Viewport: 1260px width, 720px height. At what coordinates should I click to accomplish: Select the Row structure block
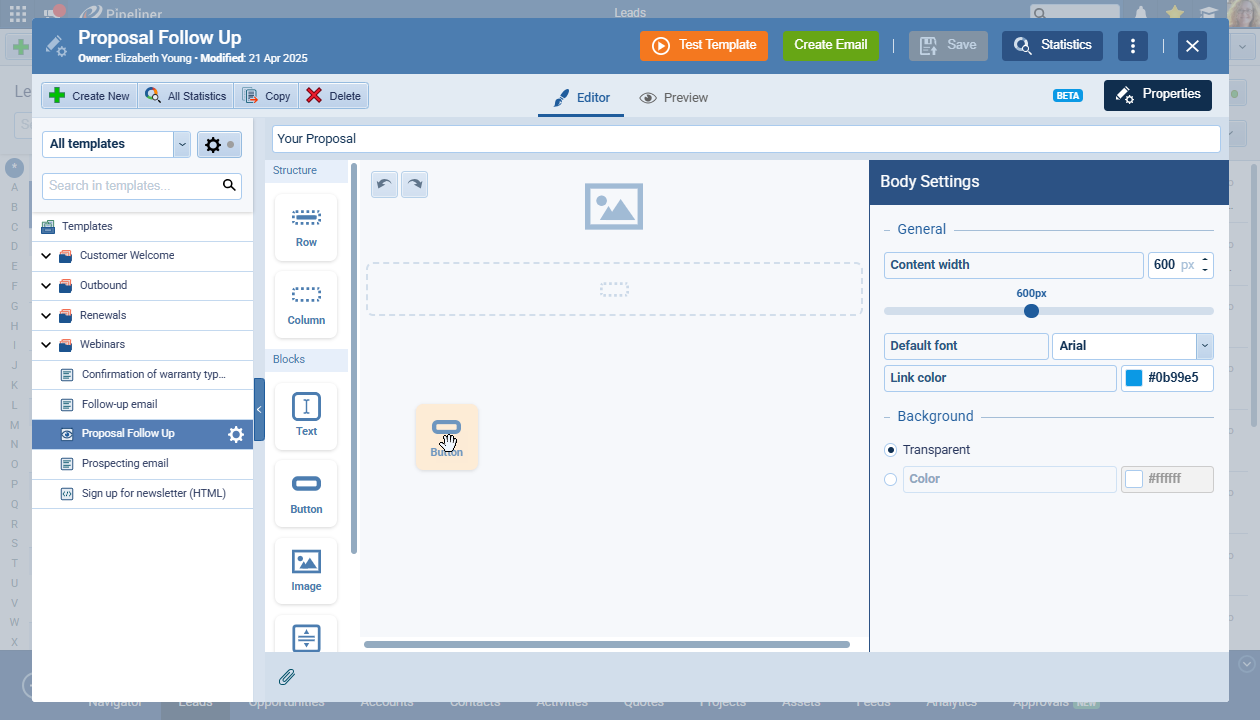306,227
